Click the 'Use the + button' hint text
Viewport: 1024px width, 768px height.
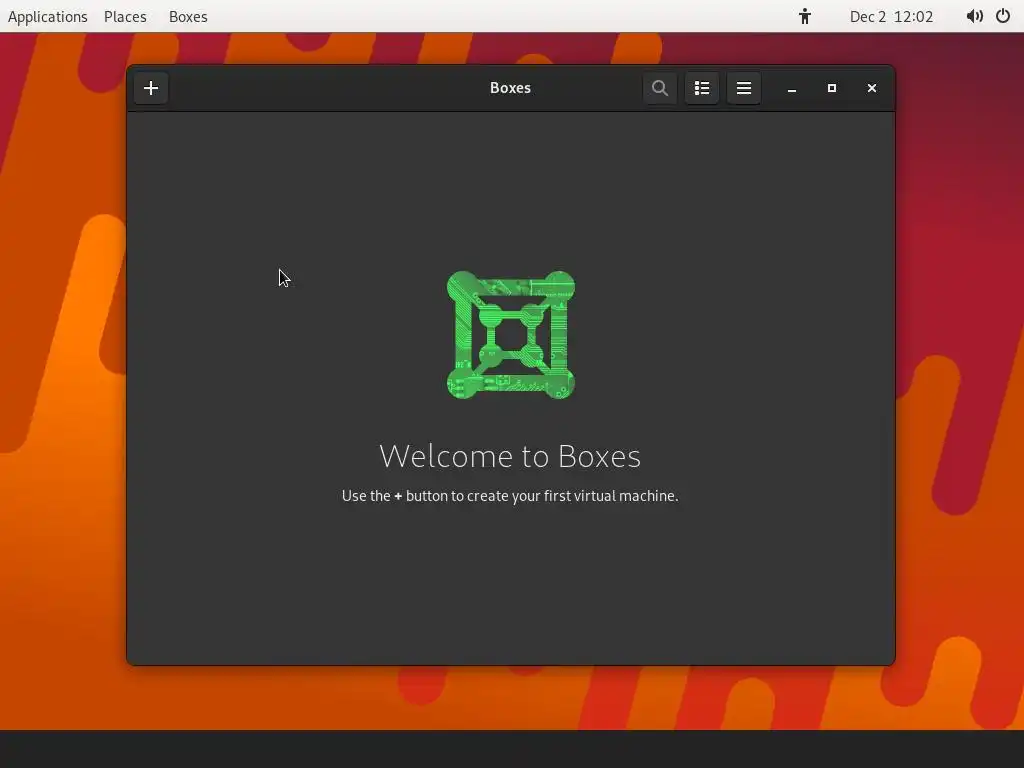(x=510, y=496)
